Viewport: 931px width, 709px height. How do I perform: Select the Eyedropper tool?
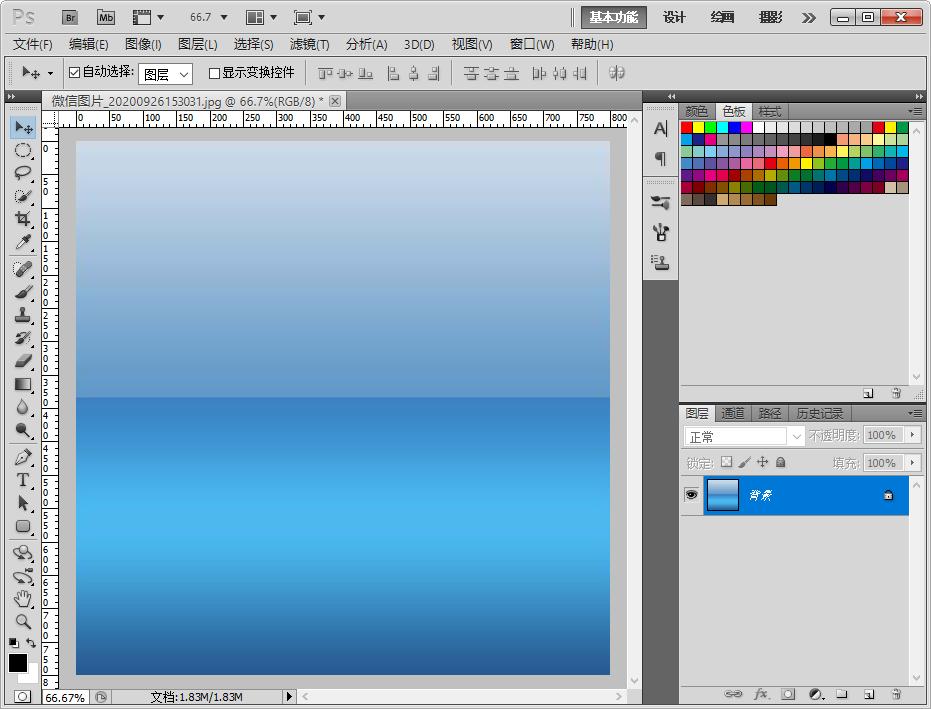23,243
